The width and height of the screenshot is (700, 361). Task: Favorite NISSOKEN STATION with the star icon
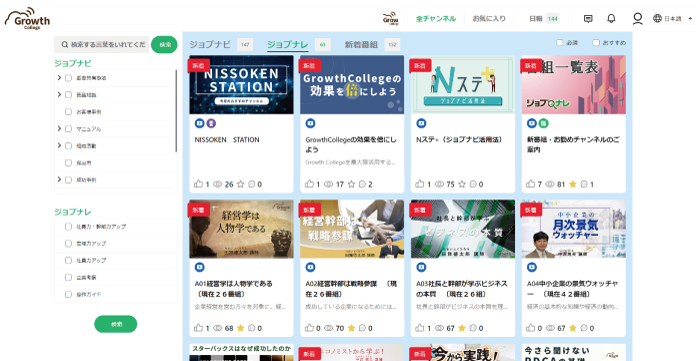click(241, 184)
